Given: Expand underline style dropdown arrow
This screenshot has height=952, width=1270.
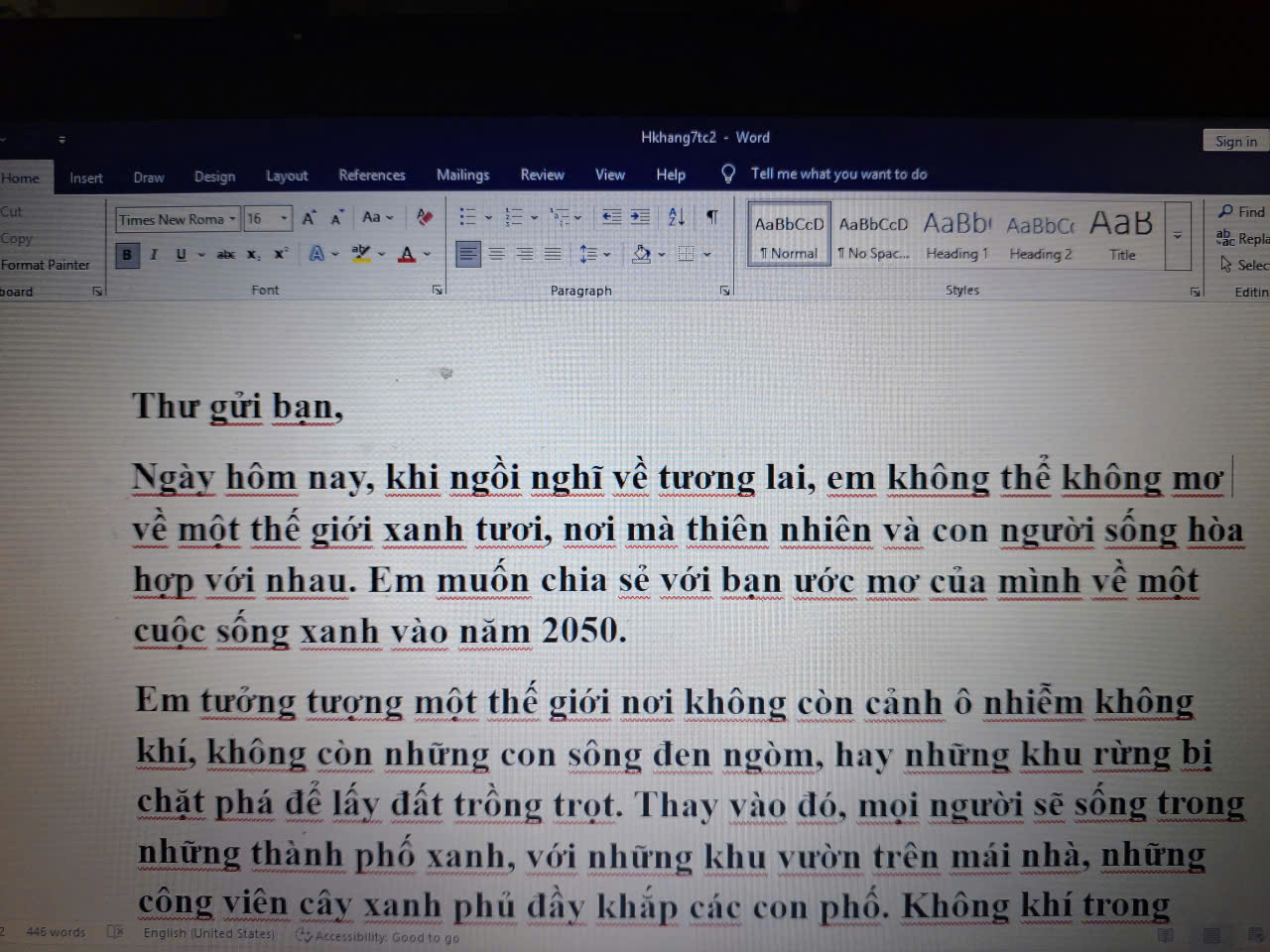Looking at the screenshot, I should [200, 255].
